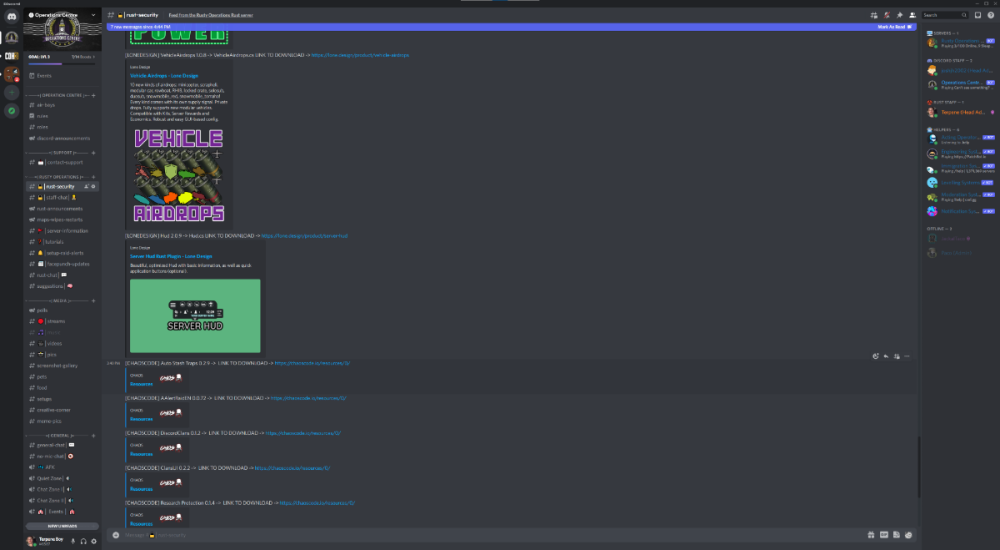Open GIF picker in message box
Screen dimensions: 1000x550
pos(884,535)
